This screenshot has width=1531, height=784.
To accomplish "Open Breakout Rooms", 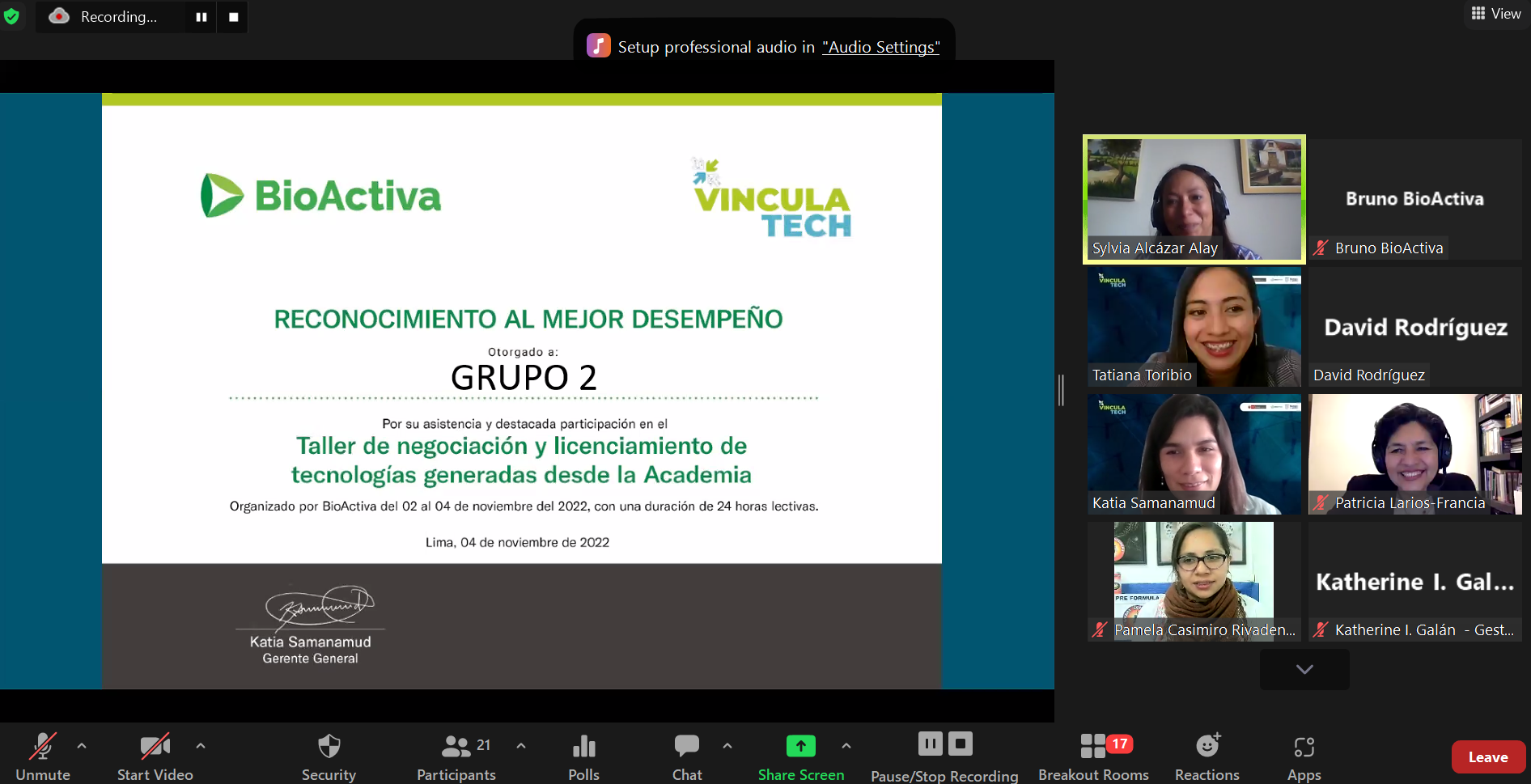I will coord(1093,756).
